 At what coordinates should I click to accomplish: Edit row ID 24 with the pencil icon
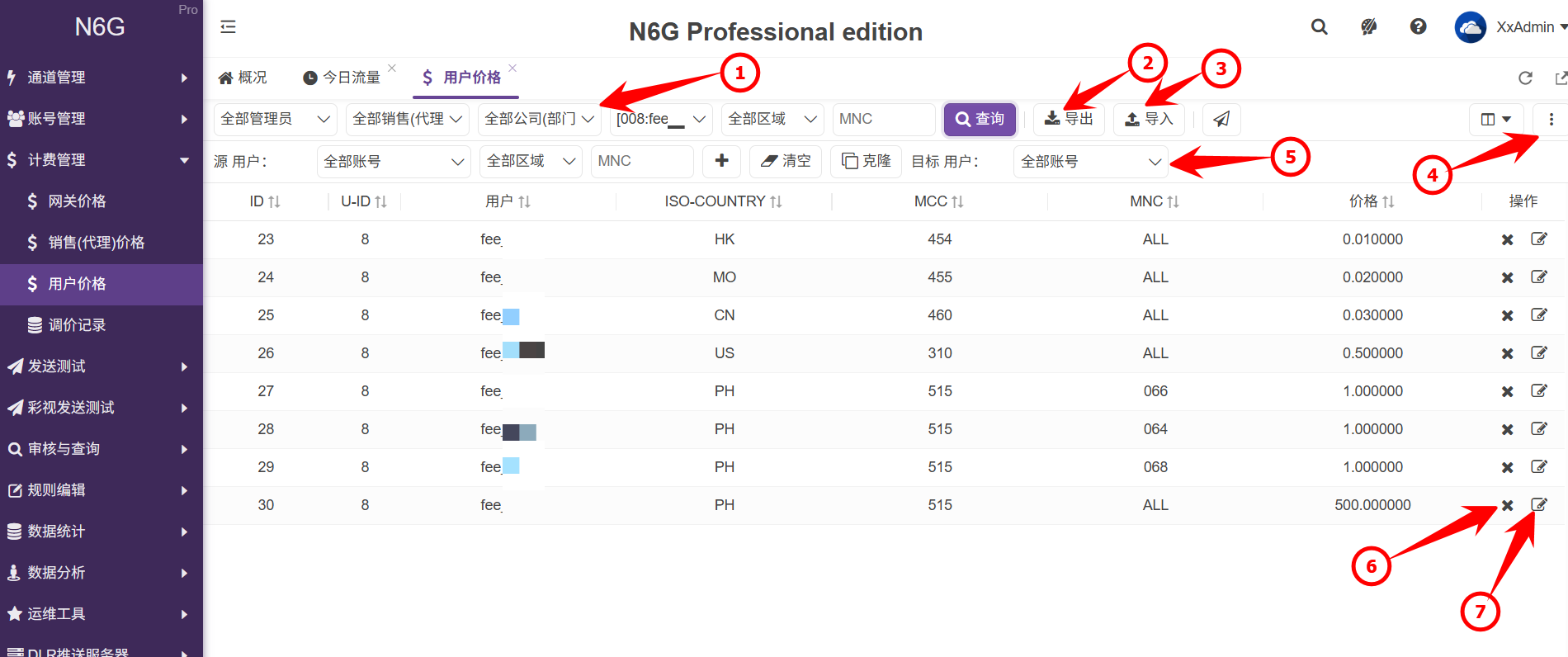pyautogui.click(x=1539, y=277)
